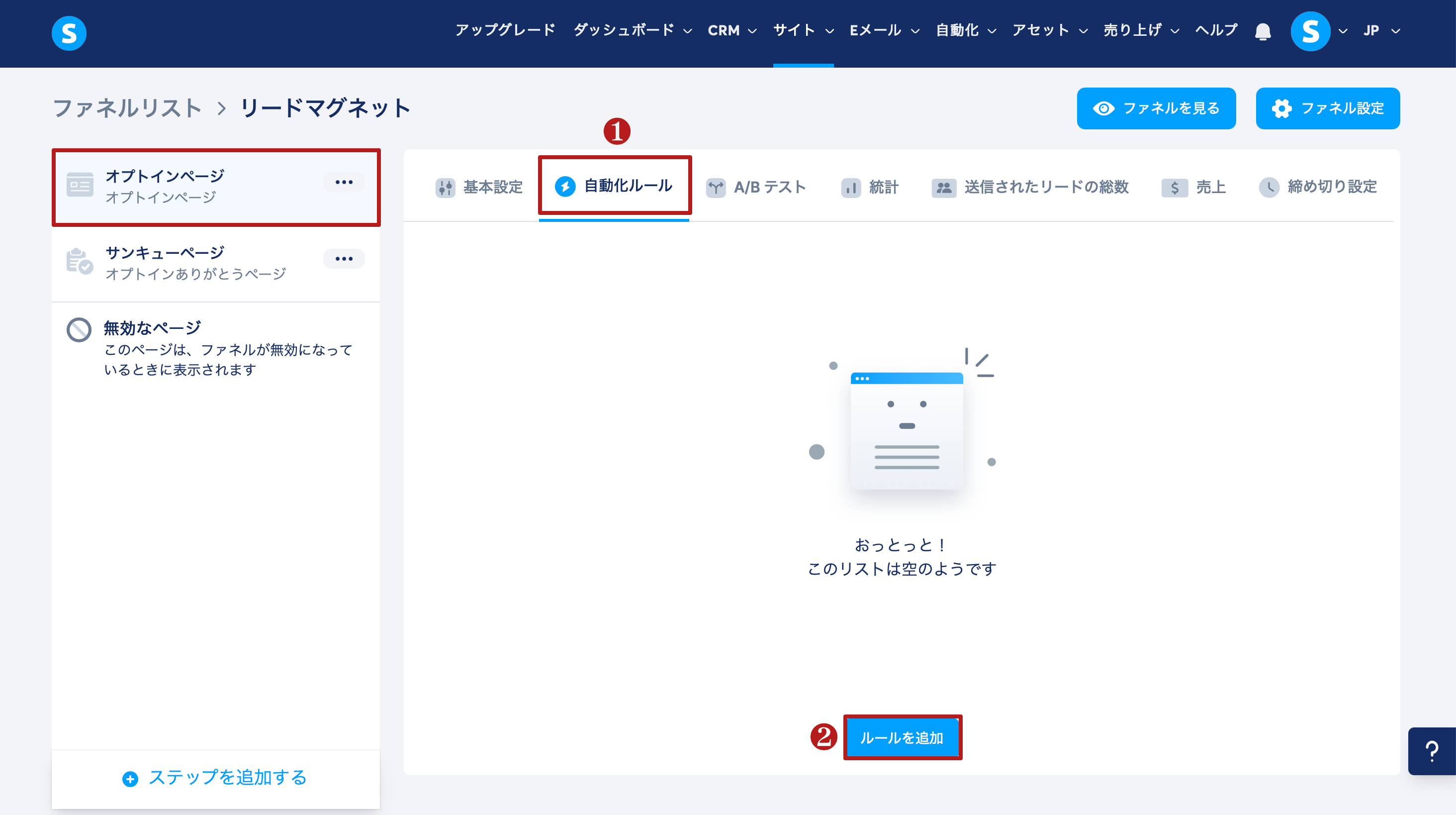
Task: Open options menu for オプトインページ
Action: coord(344,182)
